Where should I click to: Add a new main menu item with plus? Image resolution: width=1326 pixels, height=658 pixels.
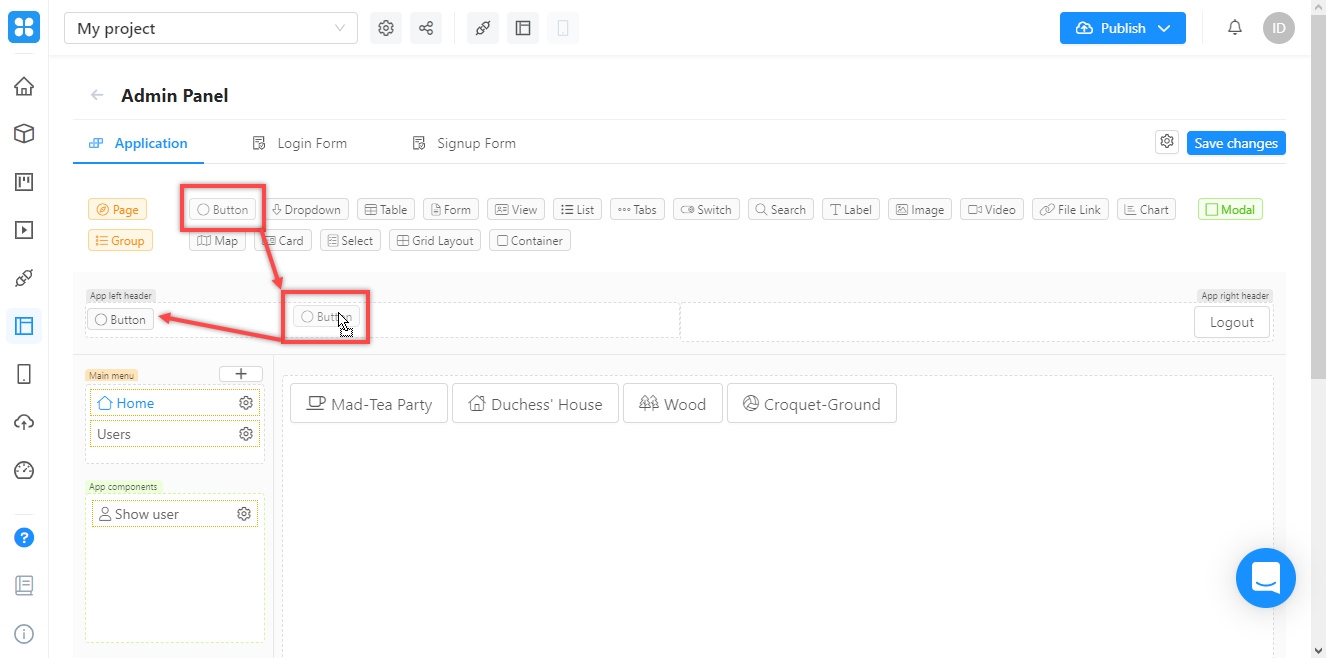pos(240,374)
